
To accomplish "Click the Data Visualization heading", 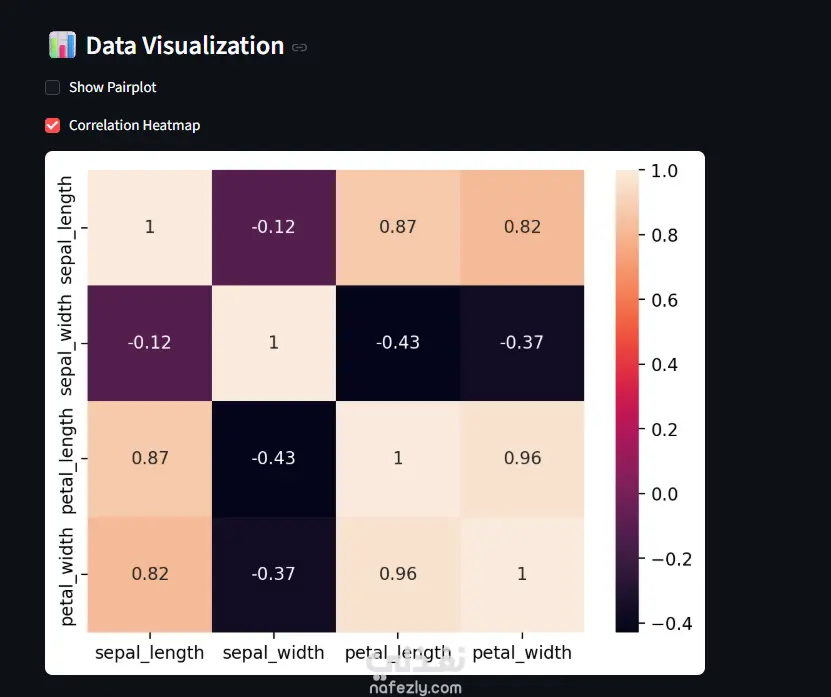I will [185, 46].
